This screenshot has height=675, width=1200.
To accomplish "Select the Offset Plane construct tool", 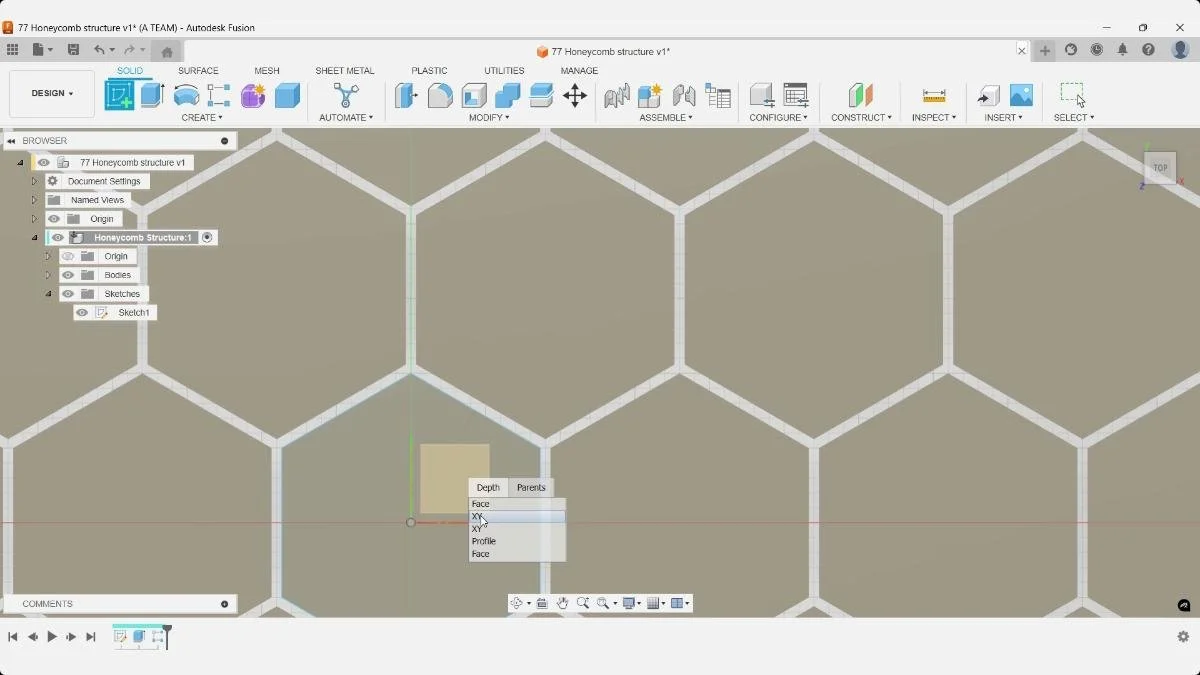I will click(x=861, y=95).
